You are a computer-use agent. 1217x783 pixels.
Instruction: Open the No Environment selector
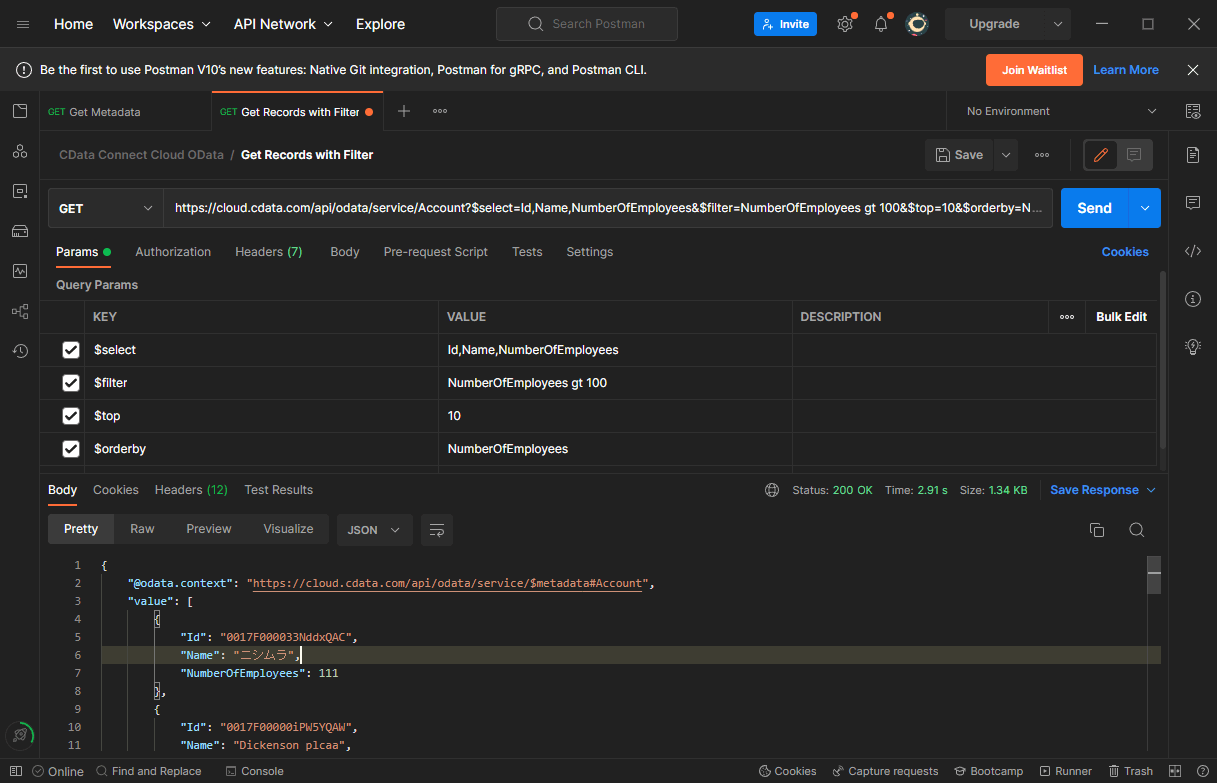click(x=1061, y=111)
